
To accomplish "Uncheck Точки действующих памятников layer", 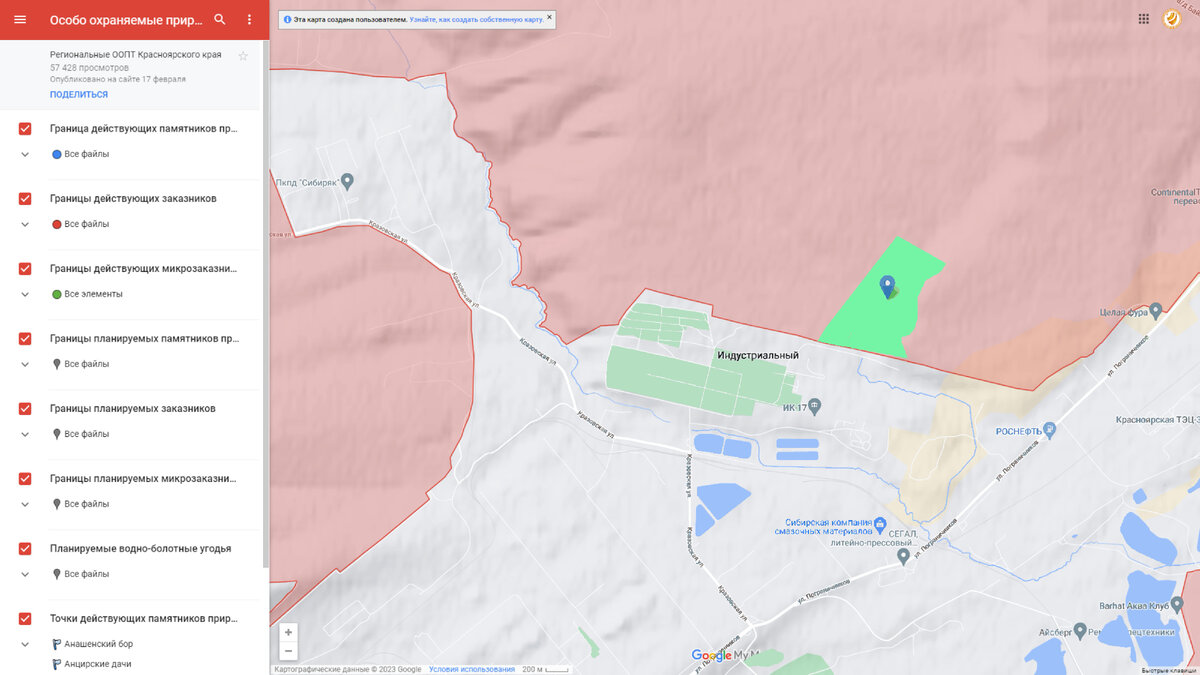I will [25, 619].
